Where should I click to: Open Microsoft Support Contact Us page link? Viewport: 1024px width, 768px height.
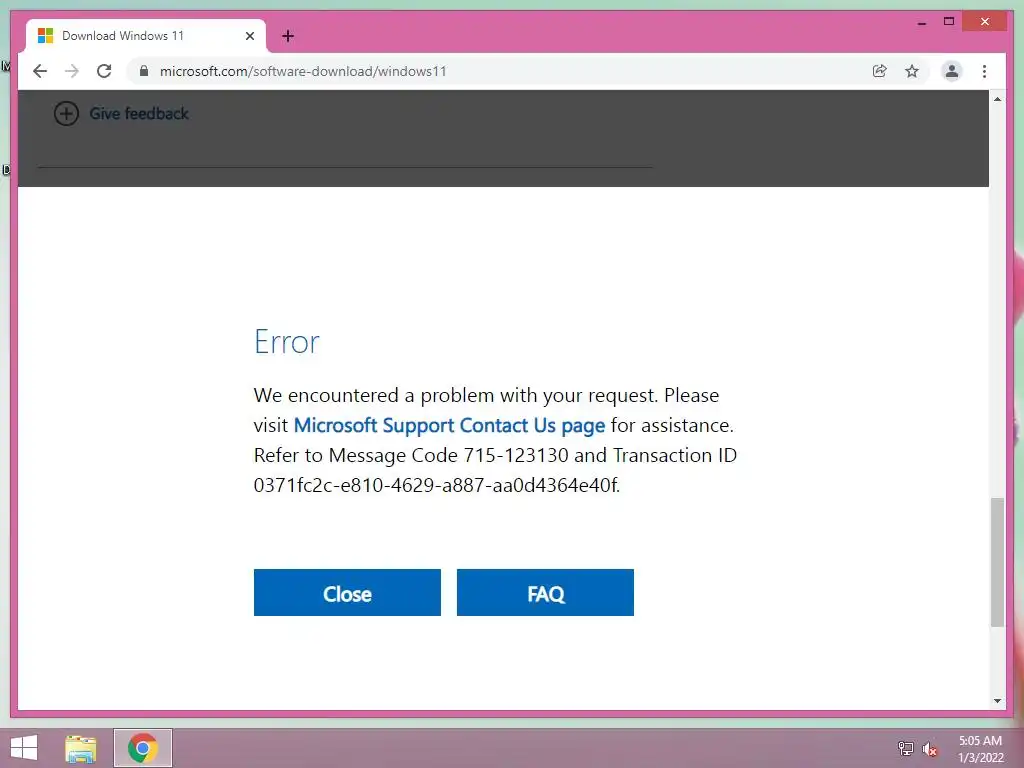pos(449,425)
